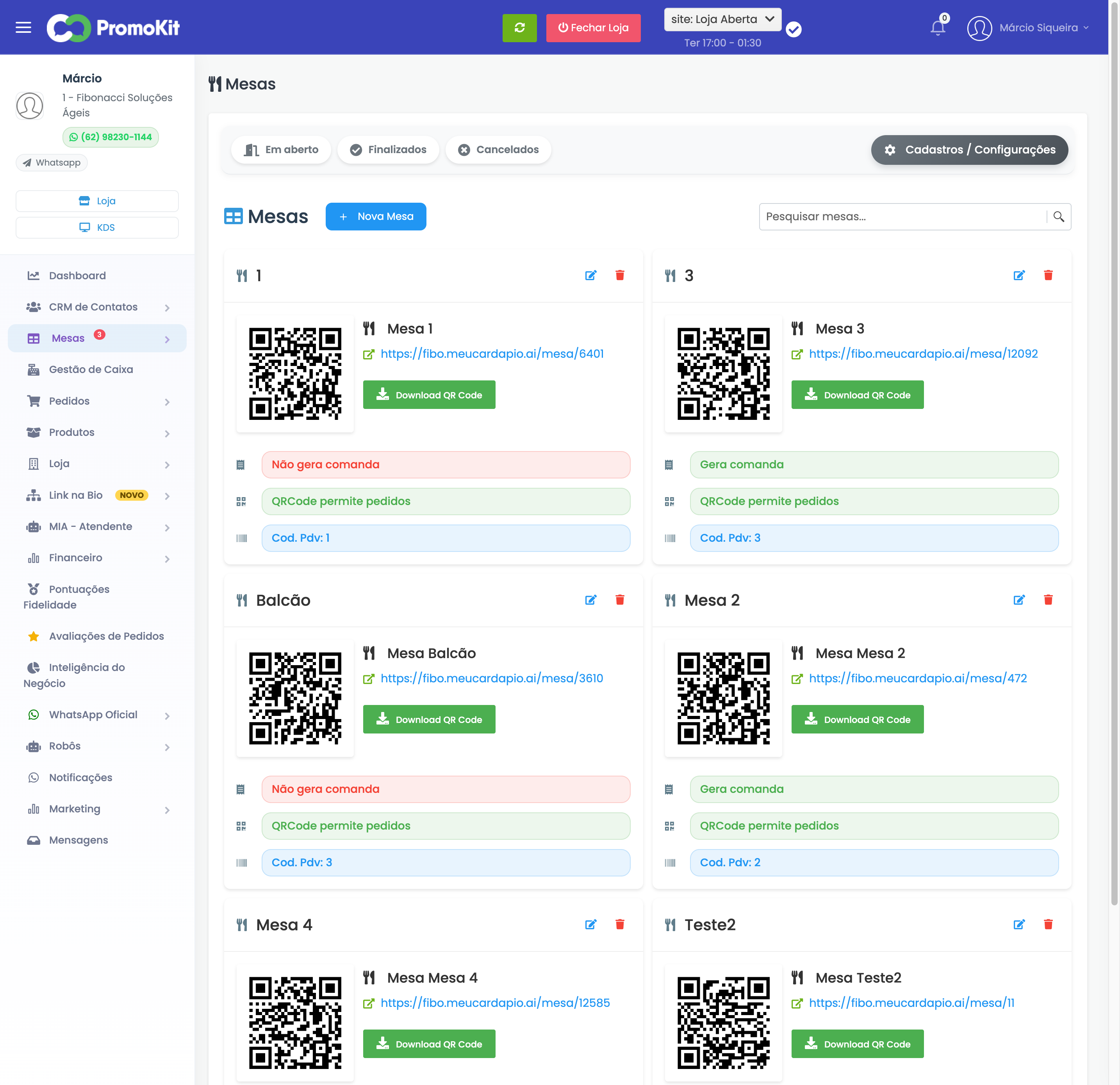Image resolution: width=1120 pixels, height=1085 pixels.
Task: Delete the Balcão table
Action: [620, 600]
